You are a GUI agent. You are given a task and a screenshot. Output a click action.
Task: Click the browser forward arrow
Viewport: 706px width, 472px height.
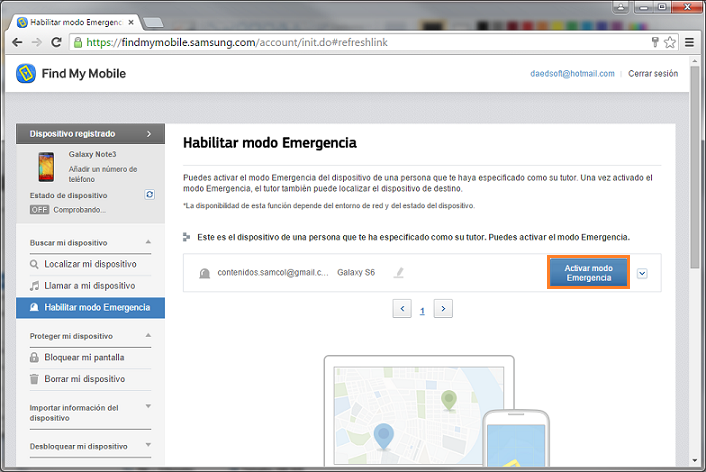(36, 42)
